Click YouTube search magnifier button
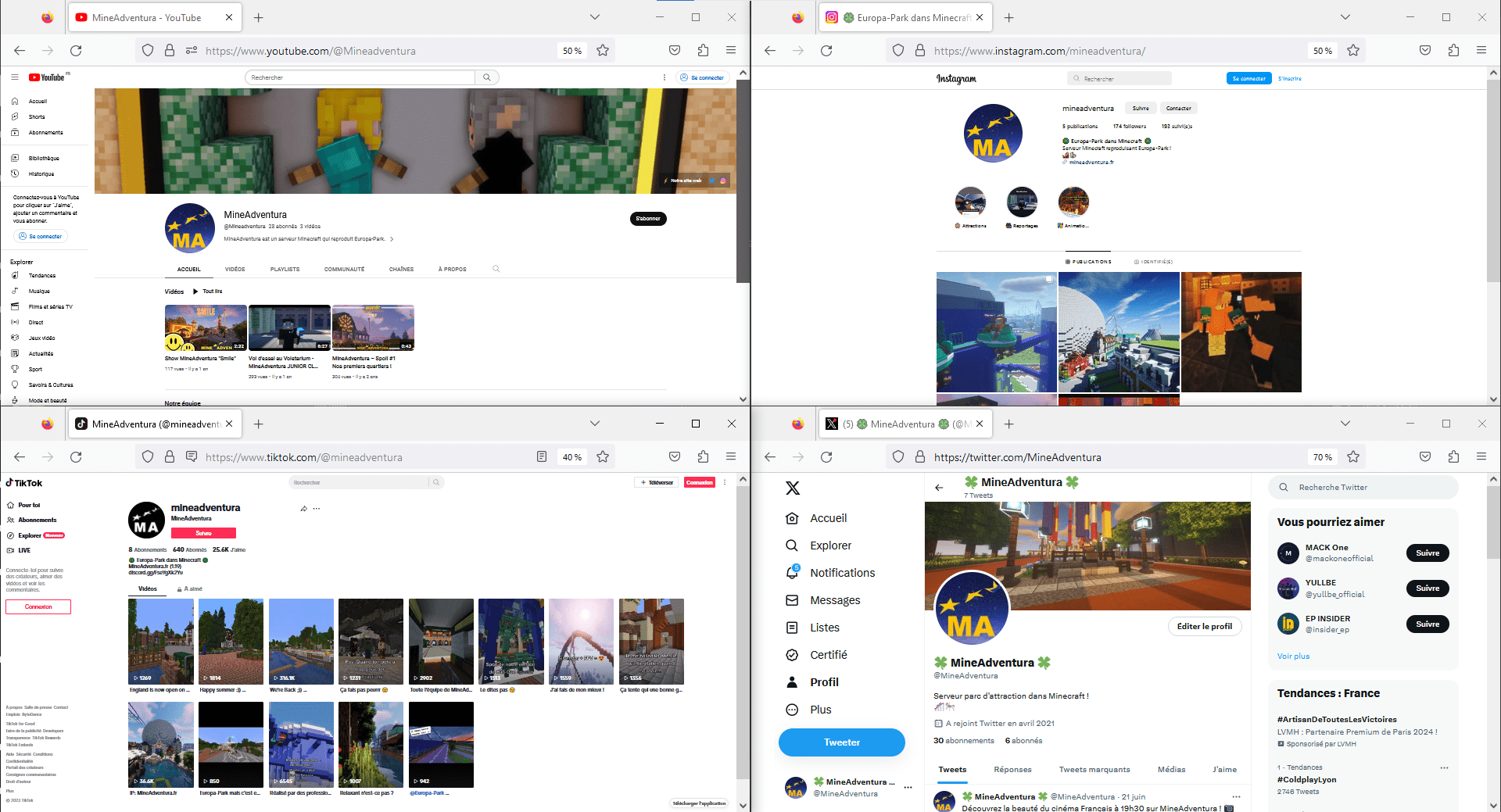This screenshot has height=812, width=1501. [487, 77]
